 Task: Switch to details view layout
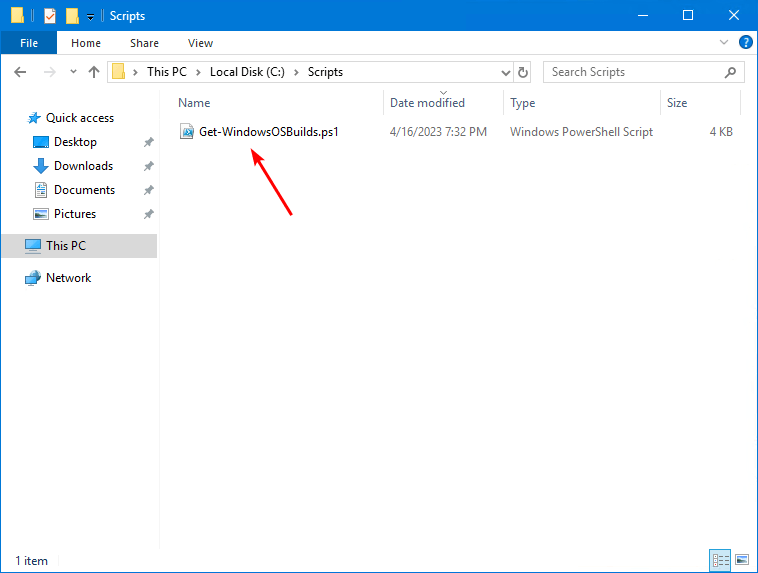720,560
